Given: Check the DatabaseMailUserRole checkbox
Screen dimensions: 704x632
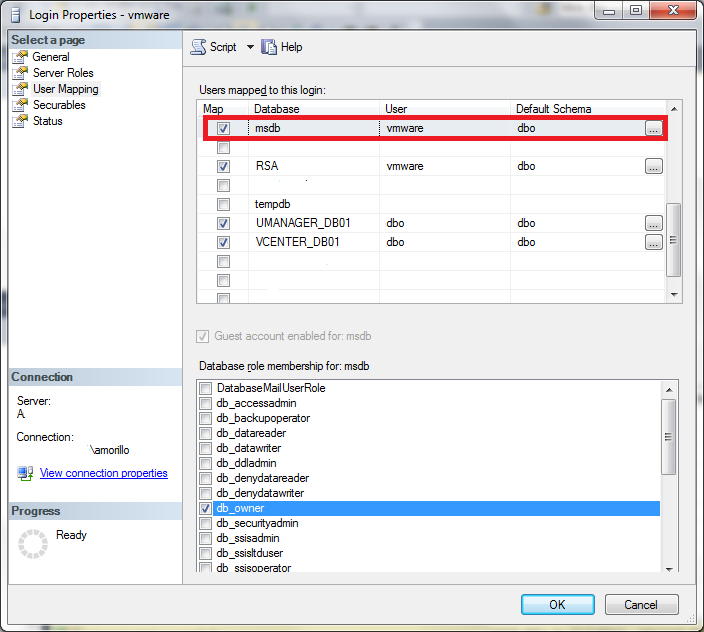Looking at the screenshot, I should [x=206, y=388].
